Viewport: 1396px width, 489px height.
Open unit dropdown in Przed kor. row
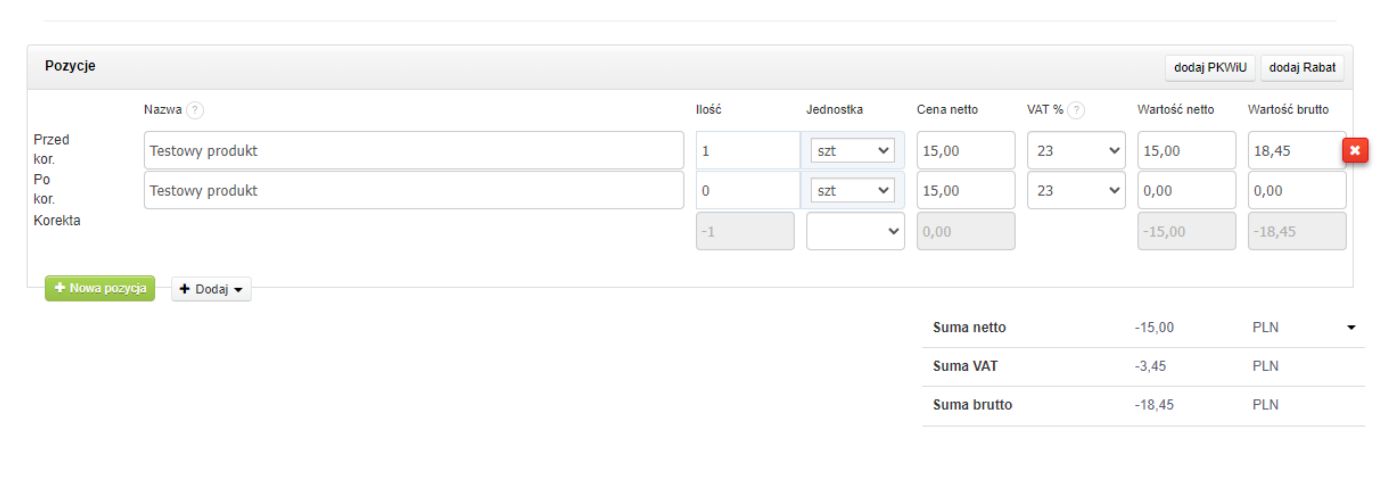[x=853, y=150]
